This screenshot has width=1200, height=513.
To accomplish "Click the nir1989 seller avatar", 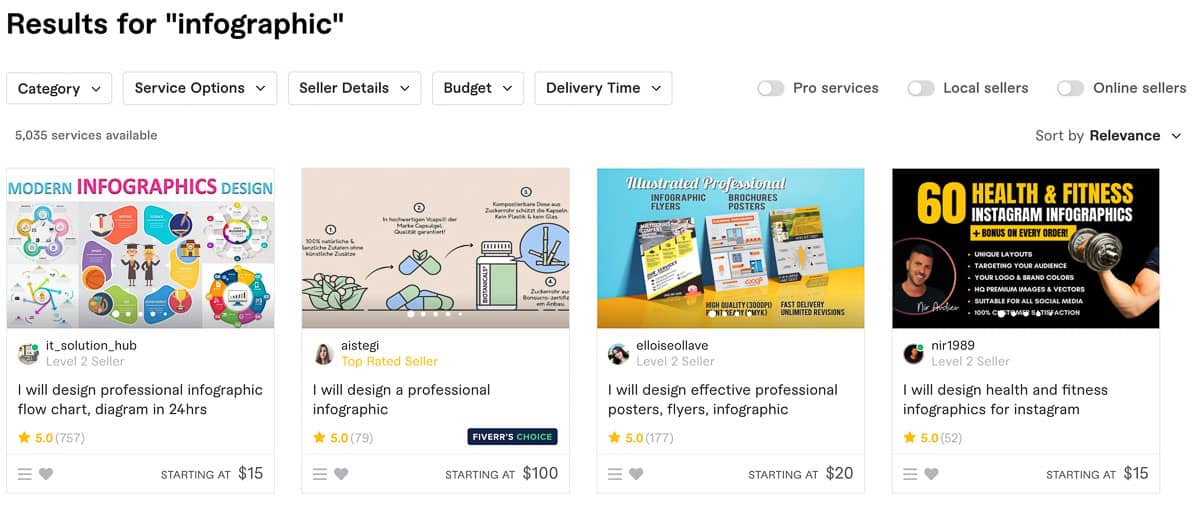I will tap(913, 353).
